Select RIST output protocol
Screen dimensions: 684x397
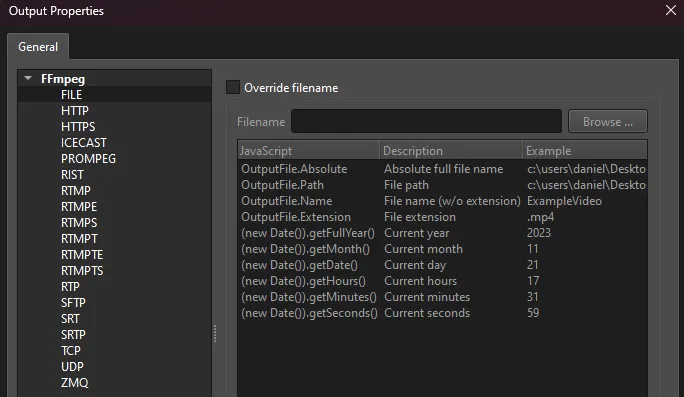click(x=114, y=175)
